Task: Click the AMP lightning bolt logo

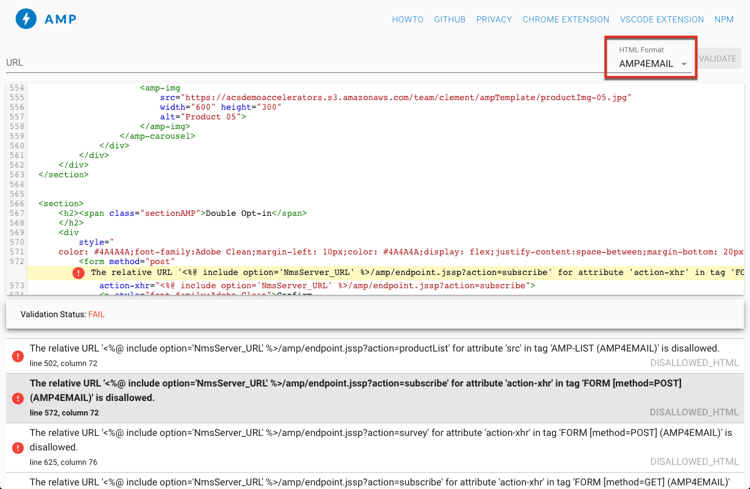Action: coord(26,19)
